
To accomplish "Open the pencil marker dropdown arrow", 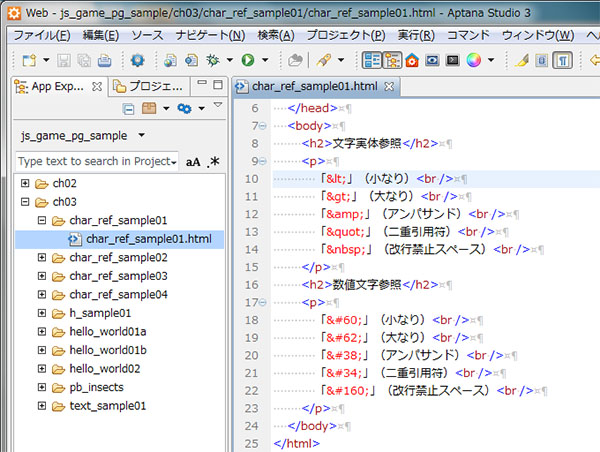I will [x=341, y=60].
